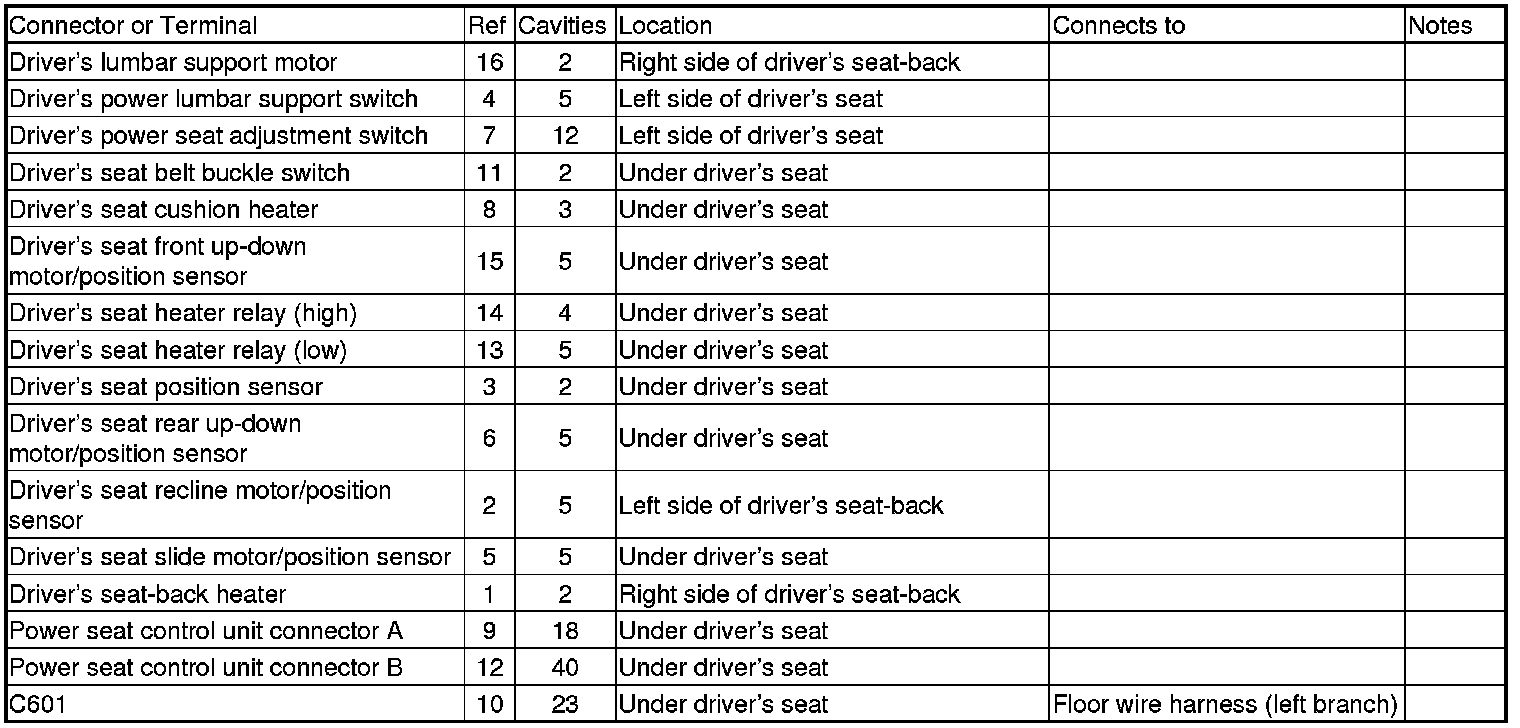
Task: Select "Power seat control unit connector A"
Action: coord(207,631)
